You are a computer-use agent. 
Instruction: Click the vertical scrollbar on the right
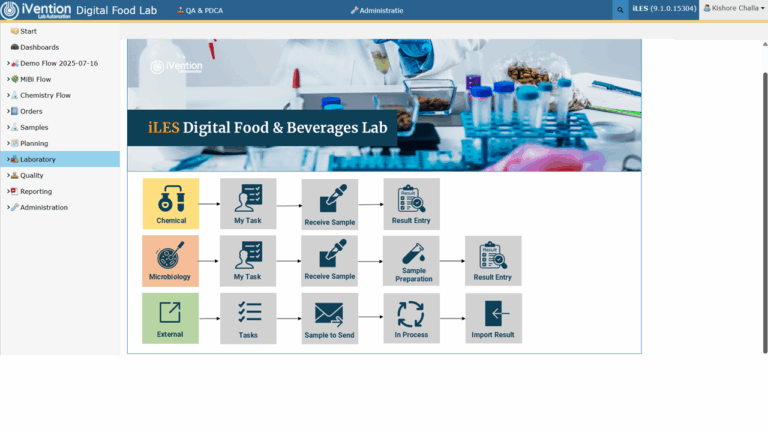click(765, 213)
